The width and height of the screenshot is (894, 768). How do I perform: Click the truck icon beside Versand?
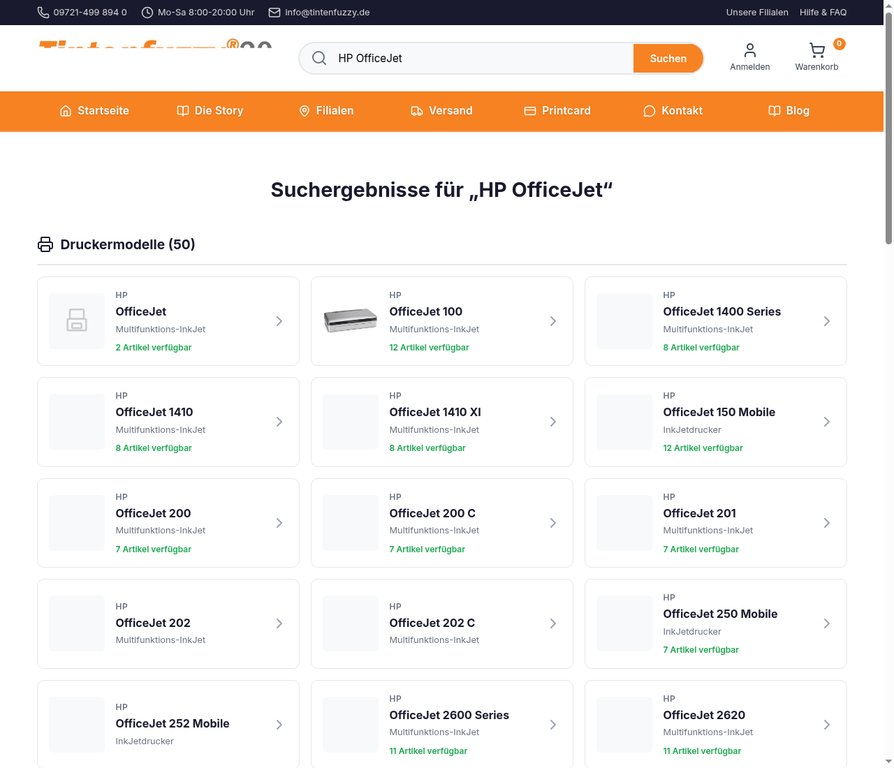tap(415, 111)
